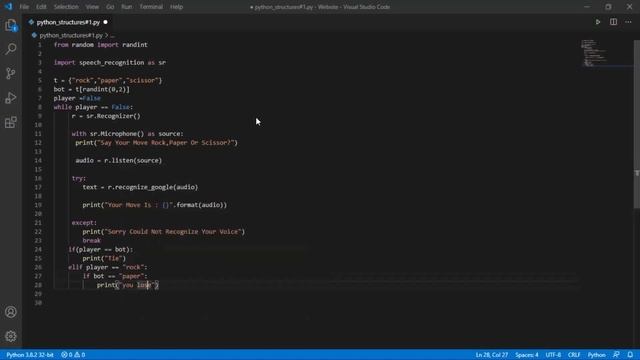This screenshot has width=640, height=360.
Task: Change end of line sequence CRLF
Action: 574,355
